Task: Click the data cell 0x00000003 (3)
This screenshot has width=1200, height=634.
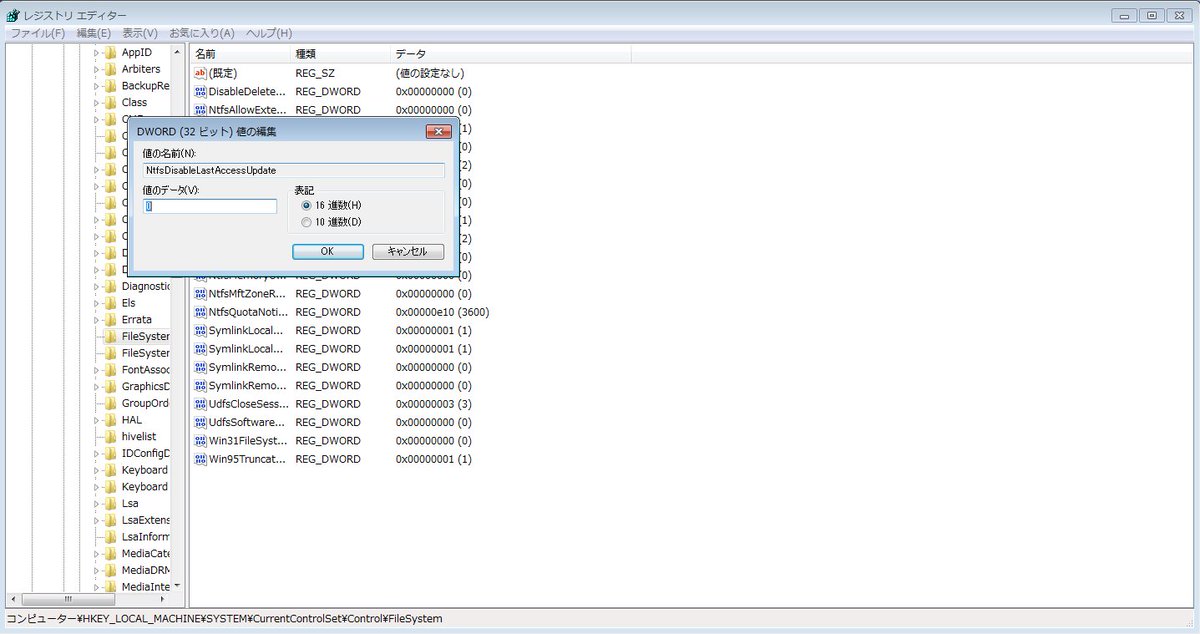Action: click(433, 404)
